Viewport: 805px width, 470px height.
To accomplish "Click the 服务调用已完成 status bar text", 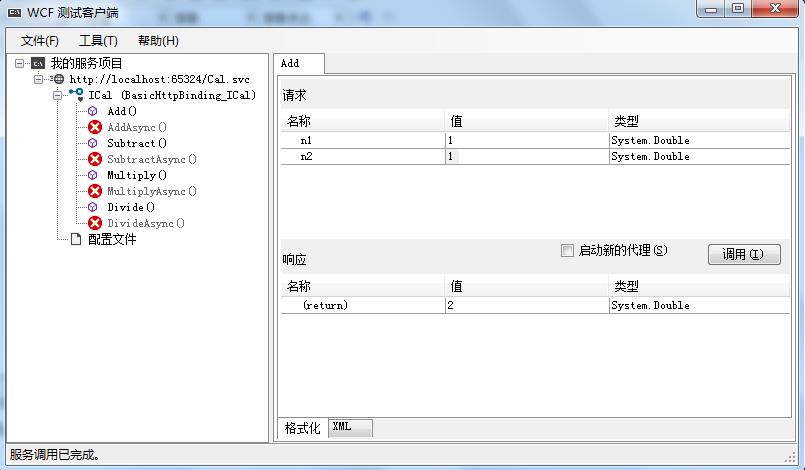I will (55, 455).
